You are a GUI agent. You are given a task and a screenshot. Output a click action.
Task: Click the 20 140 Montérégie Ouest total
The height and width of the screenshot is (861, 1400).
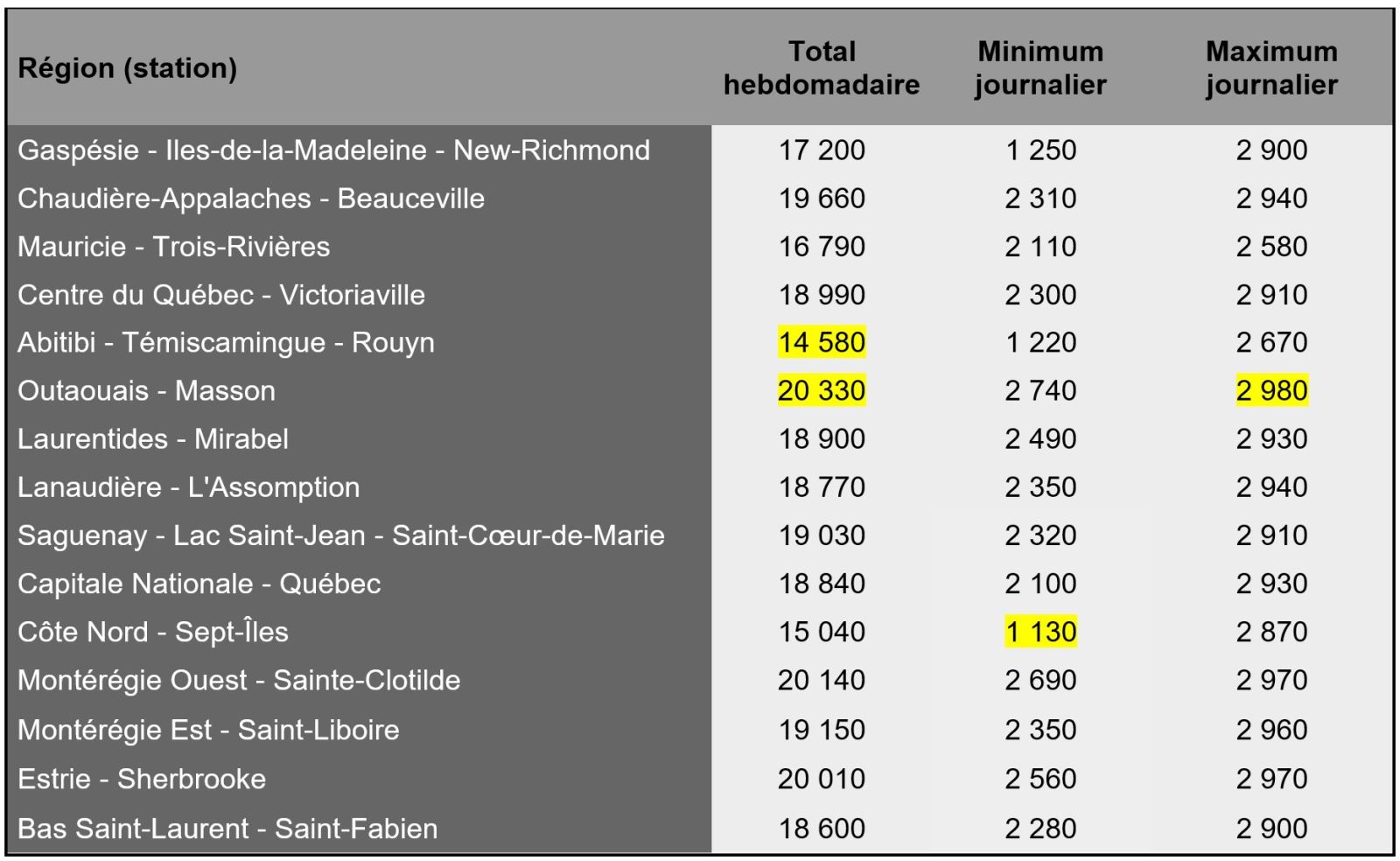[x=822, y=680]
